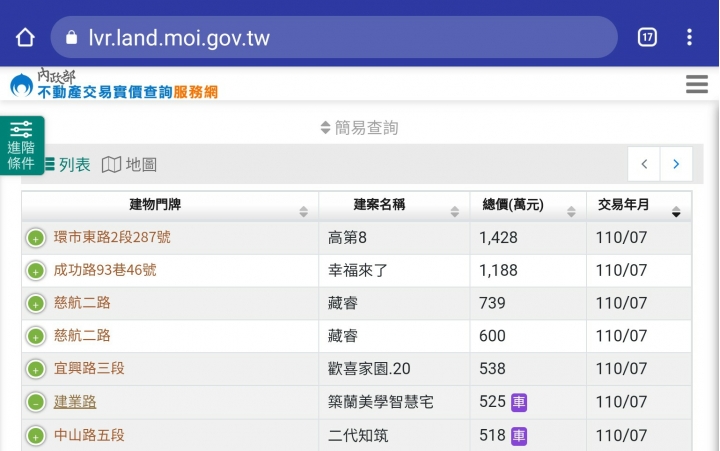Screen dimensions: 720x451
Task: Click the 車 badge beside 525
Action: point(519,402)
